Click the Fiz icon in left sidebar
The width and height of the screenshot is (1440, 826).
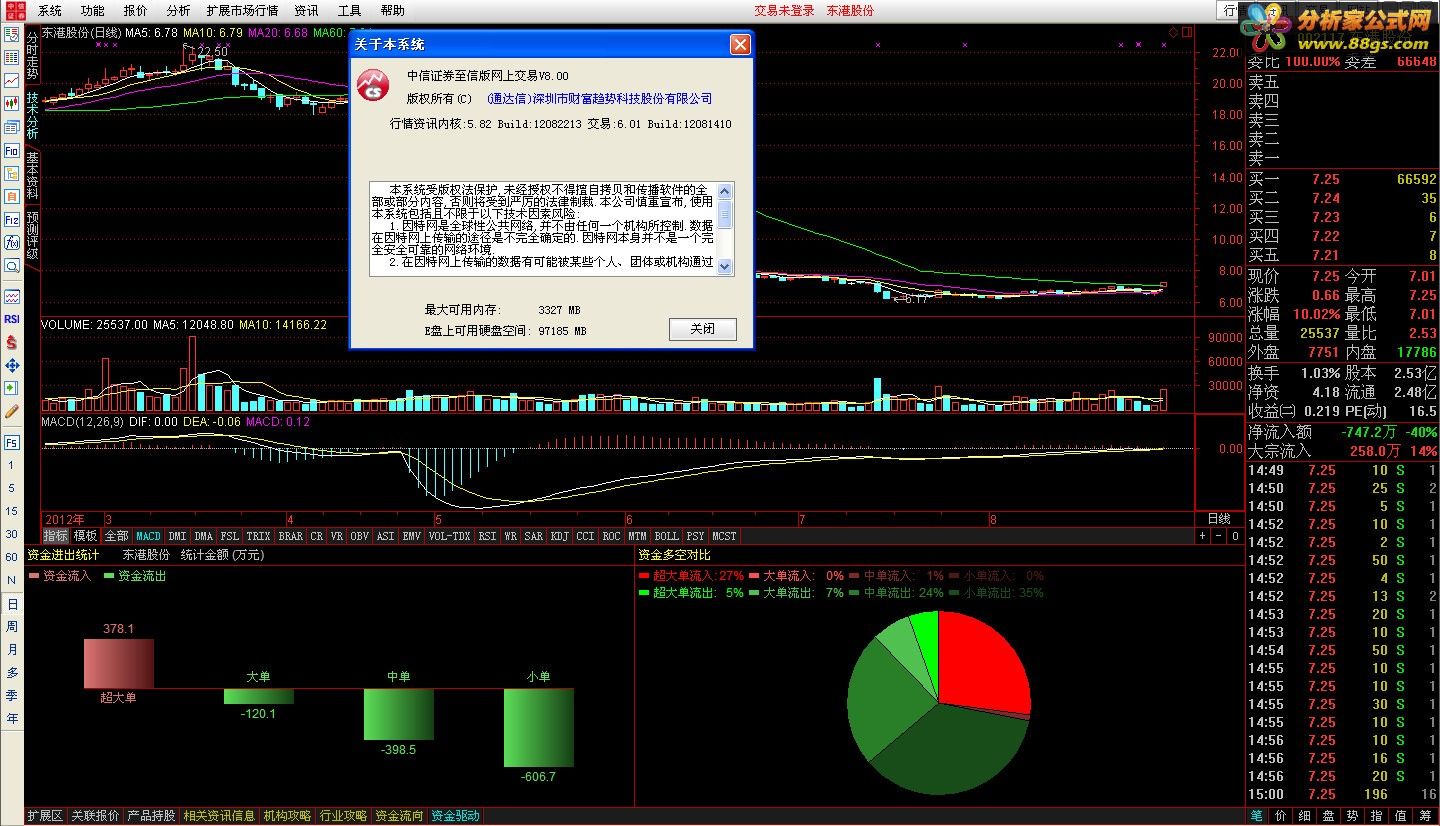coord(12,219)
